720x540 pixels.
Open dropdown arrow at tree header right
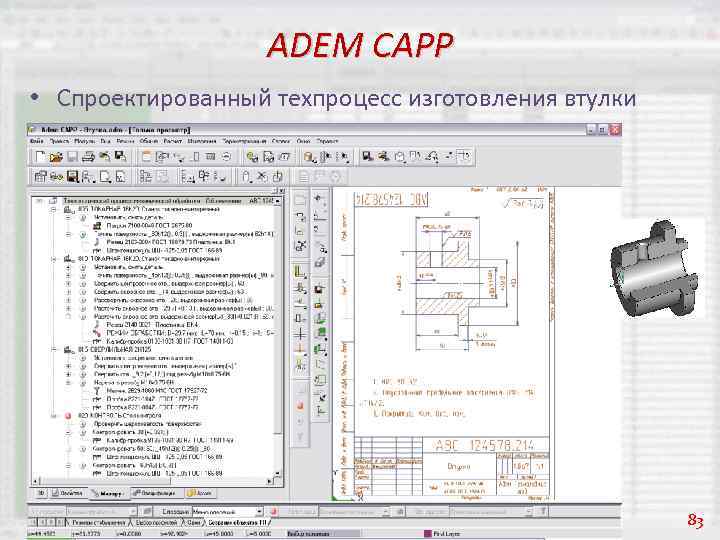click(x=277, y=201)
